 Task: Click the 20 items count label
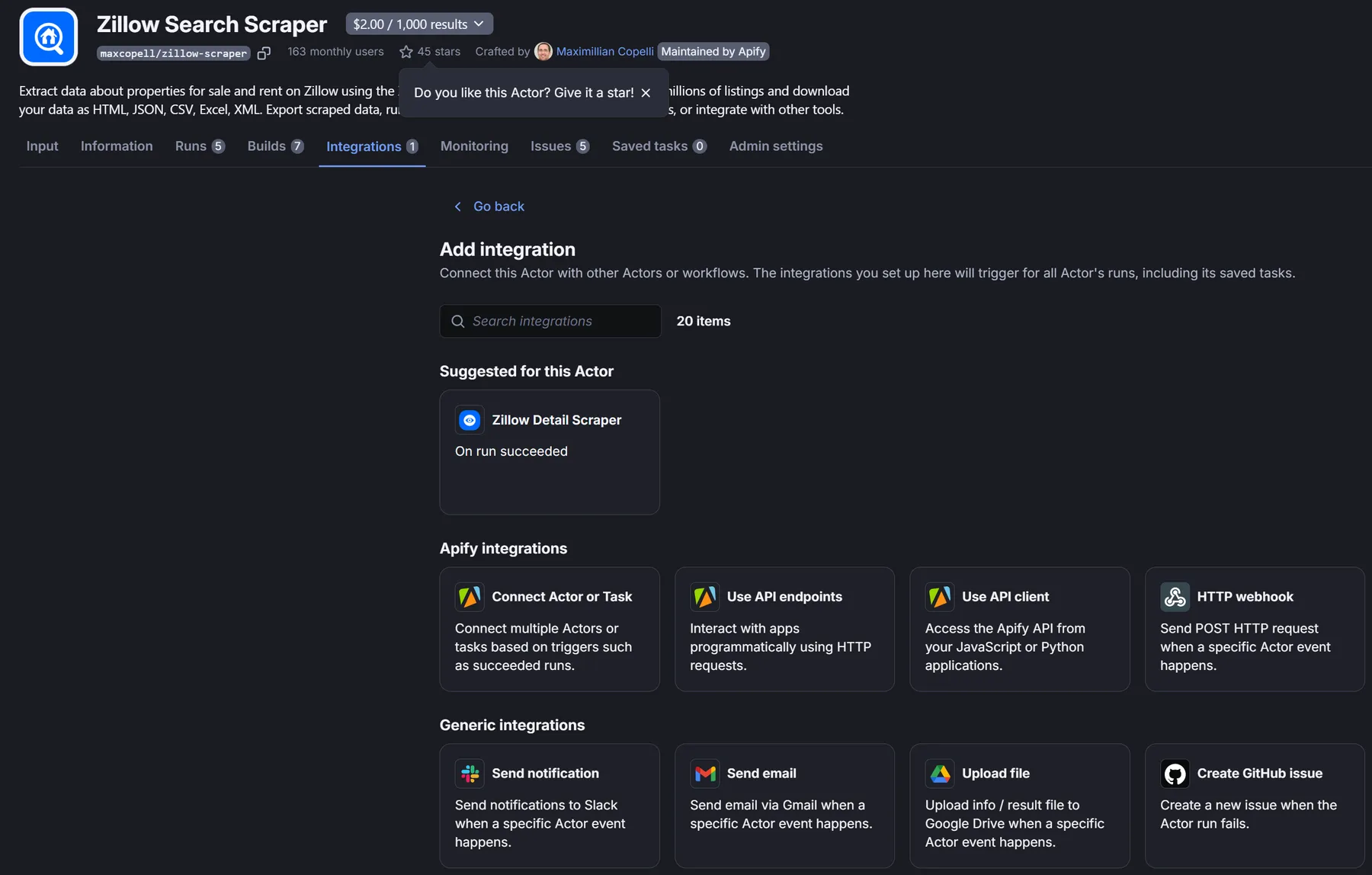tap(704, 321)
